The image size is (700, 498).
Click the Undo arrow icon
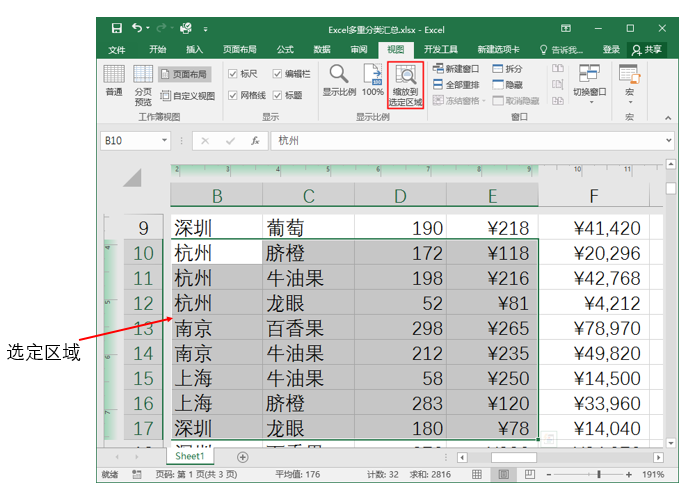pos(137,28)
